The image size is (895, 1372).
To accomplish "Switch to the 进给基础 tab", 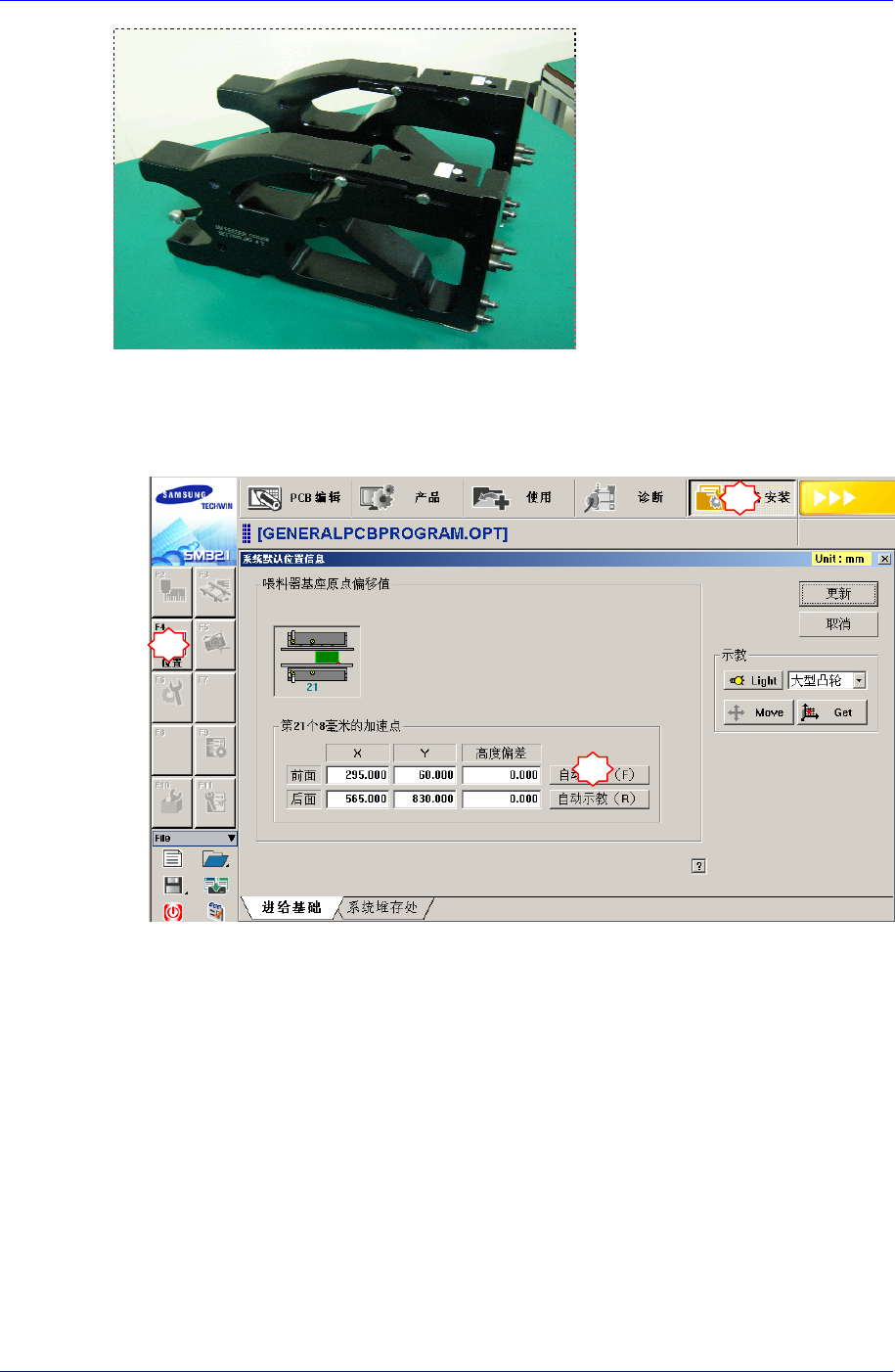I will [291, 908].
